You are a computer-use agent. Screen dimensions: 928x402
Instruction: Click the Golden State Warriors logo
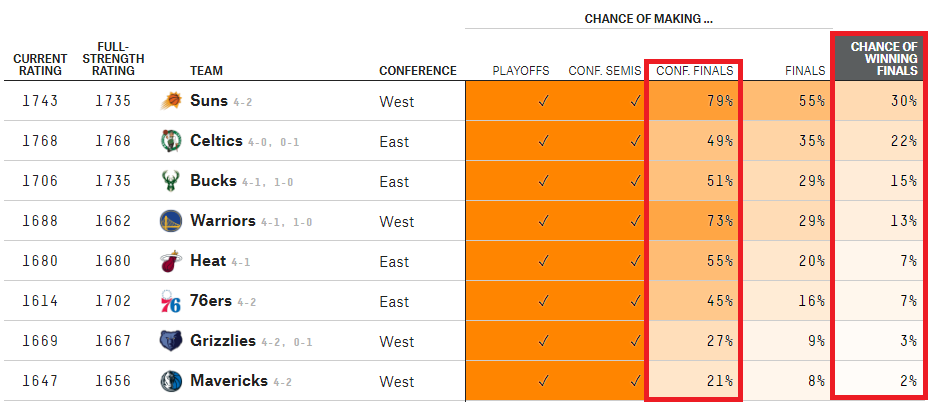click(x=171, y=221)
